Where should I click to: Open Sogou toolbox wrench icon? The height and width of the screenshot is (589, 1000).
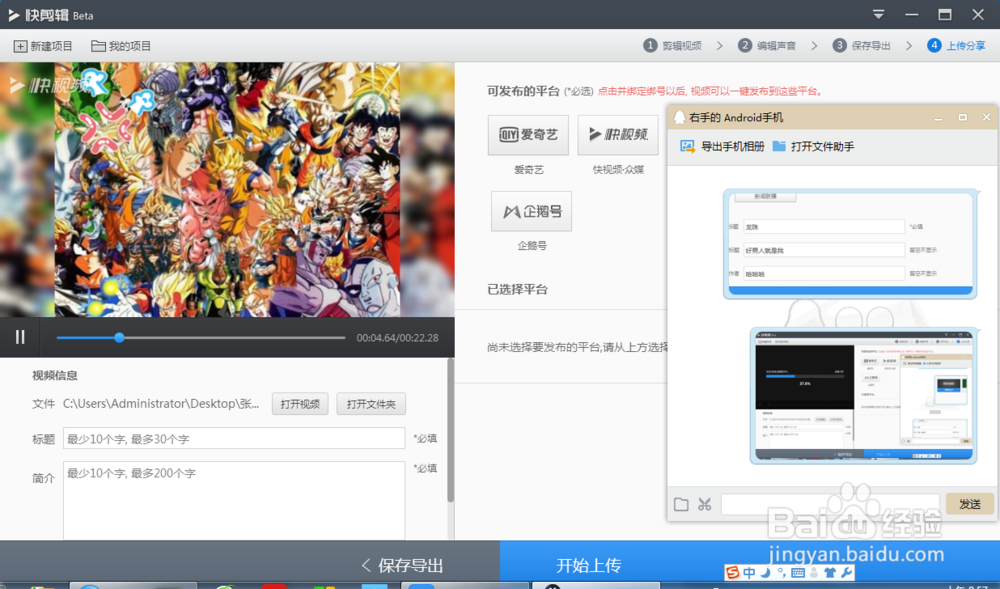[x=846, y=572]
